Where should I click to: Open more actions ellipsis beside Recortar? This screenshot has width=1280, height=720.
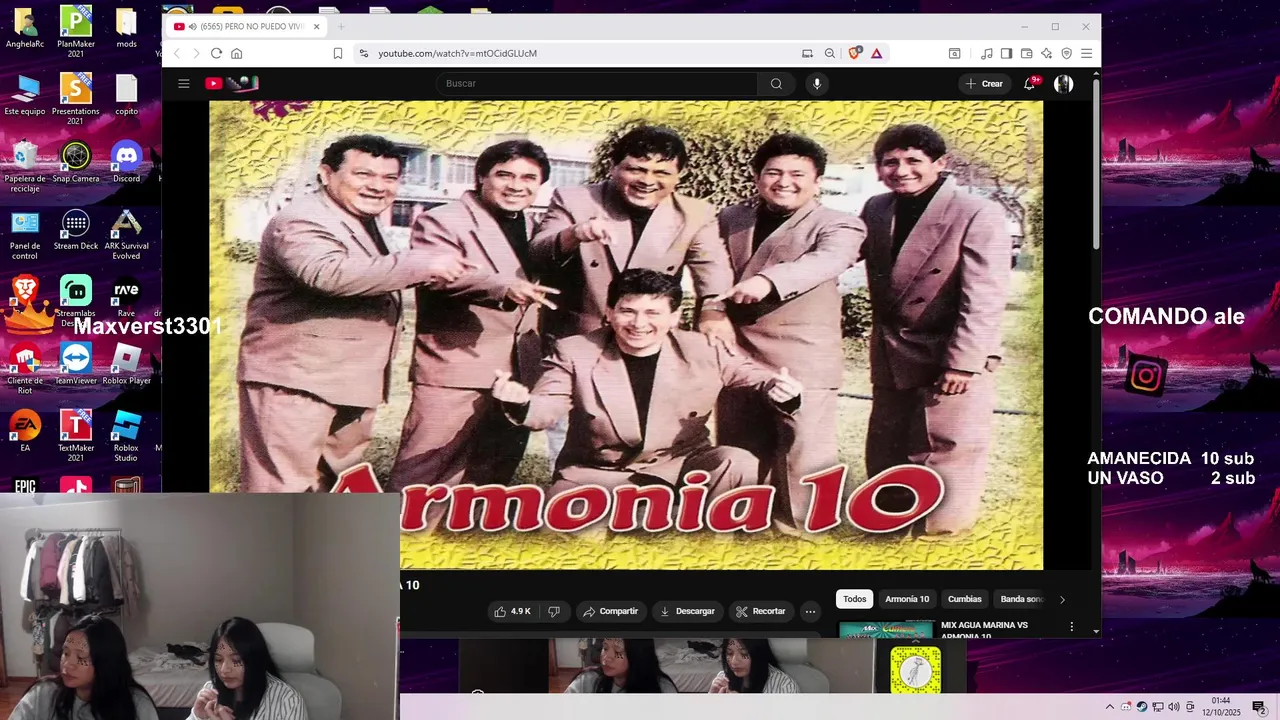click(x=810, y=611)
